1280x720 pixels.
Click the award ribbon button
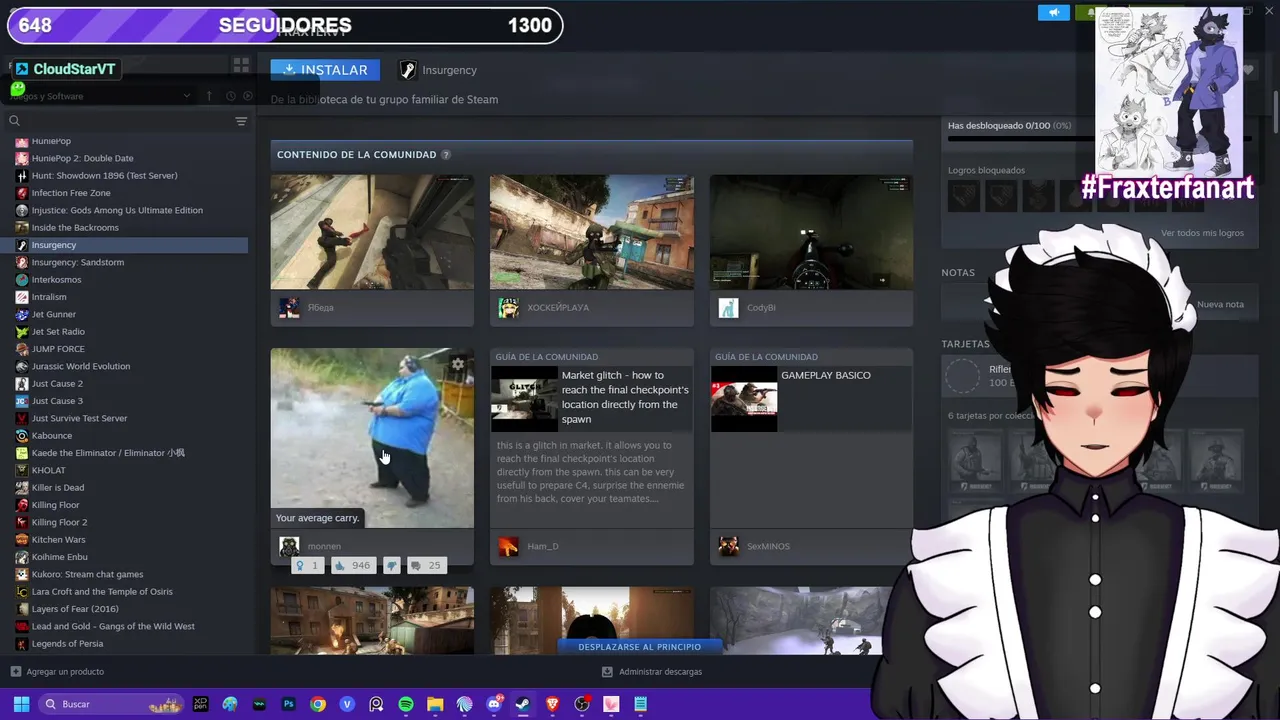[306, 566]
